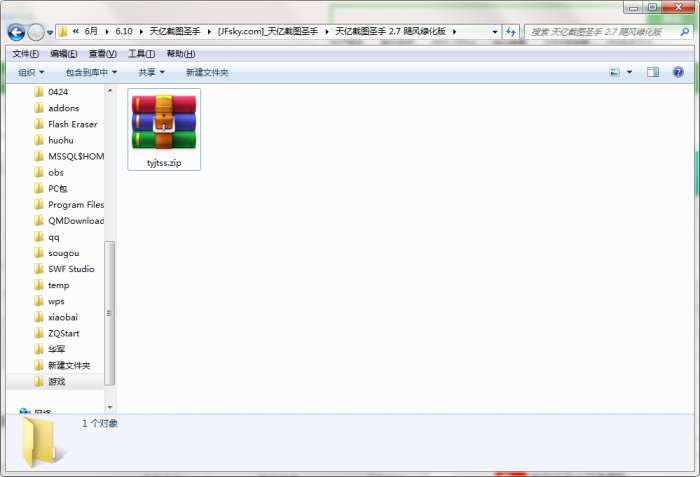
Task: Go back with the blue Back arrow
Action: pos(16,32)
